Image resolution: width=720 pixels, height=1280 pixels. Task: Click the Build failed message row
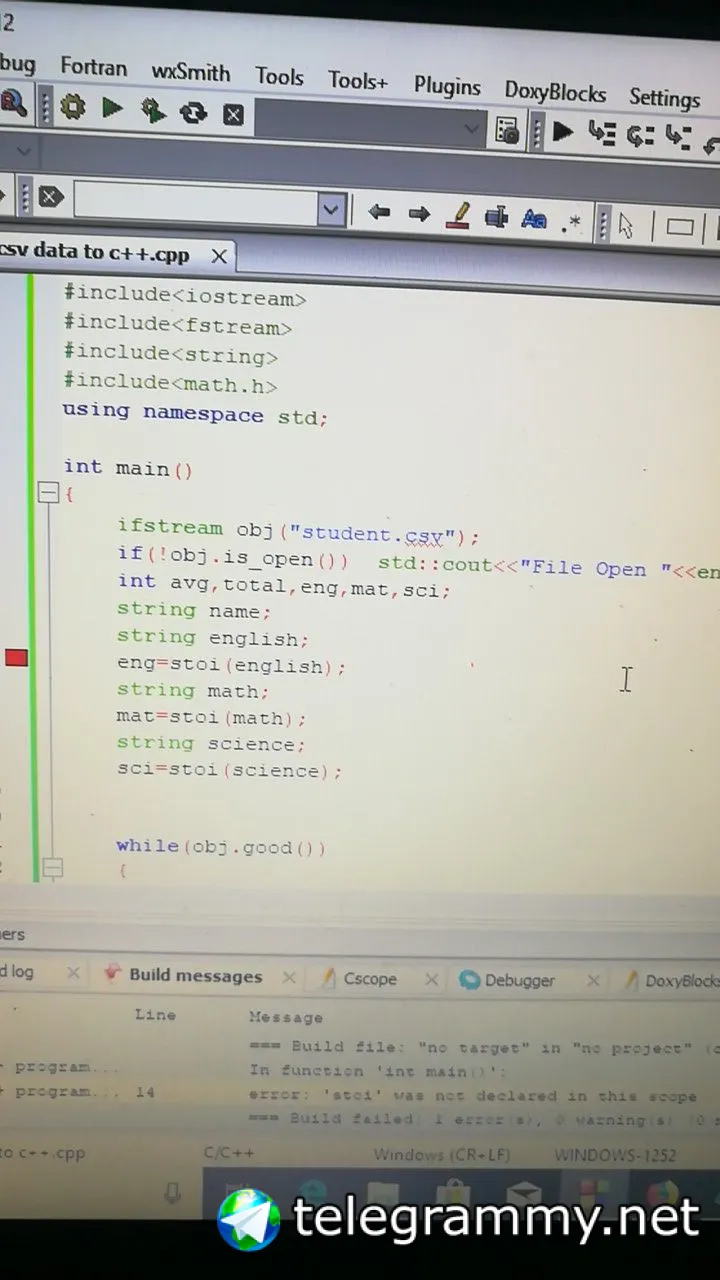pyautogui.click(x=483, y=1119)
